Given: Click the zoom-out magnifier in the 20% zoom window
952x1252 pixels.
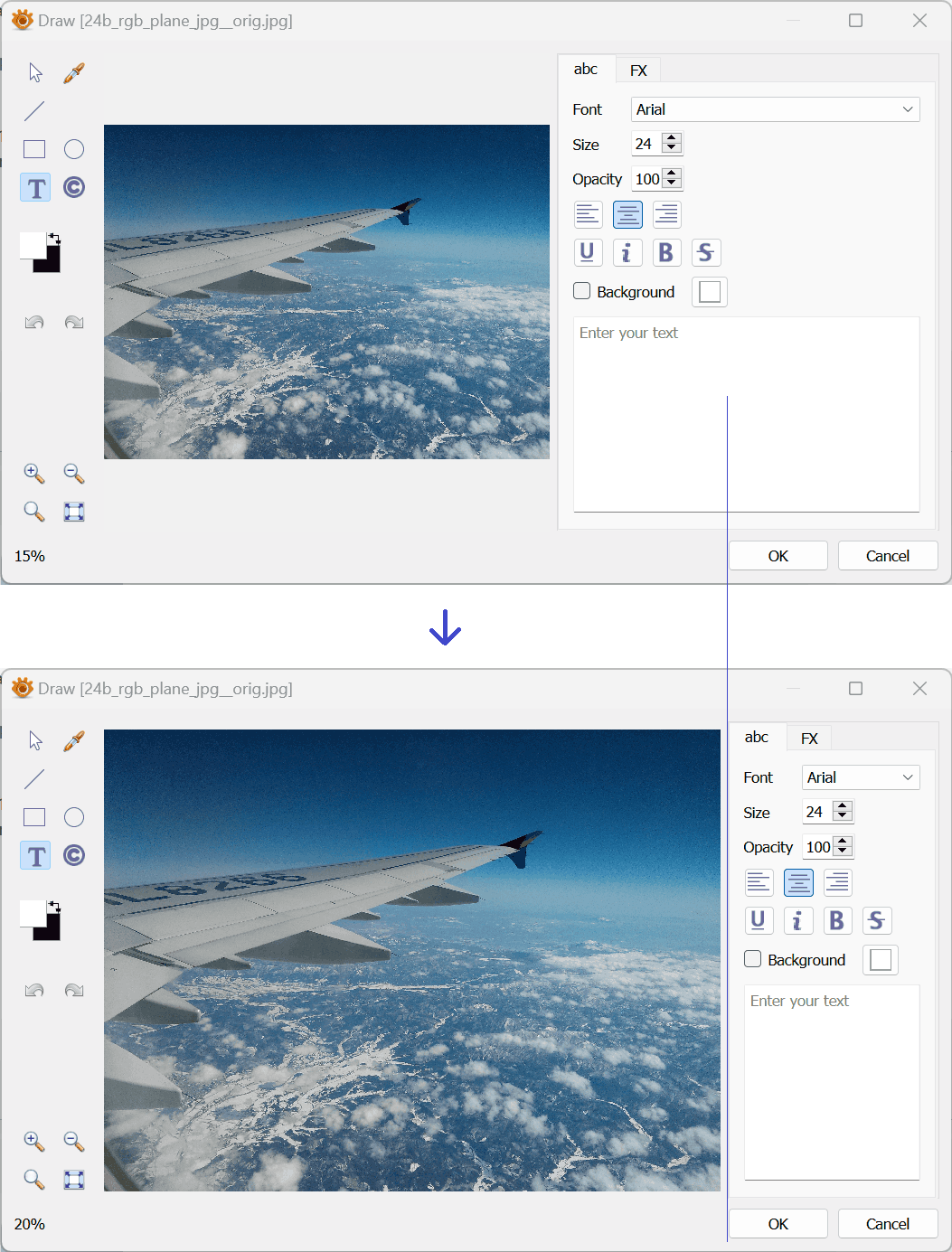Looking at the screenshot, I should (x=74, y=1141).
